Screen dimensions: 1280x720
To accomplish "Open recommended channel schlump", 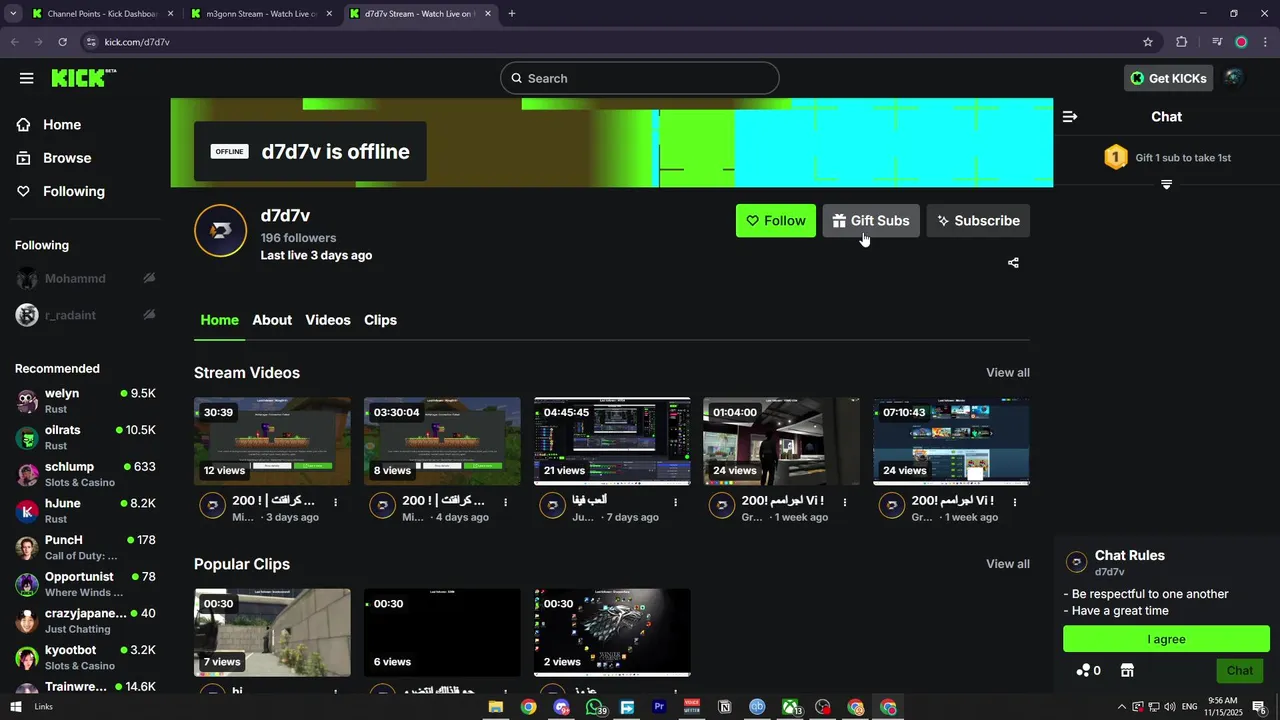I will [x=86, y=474].
